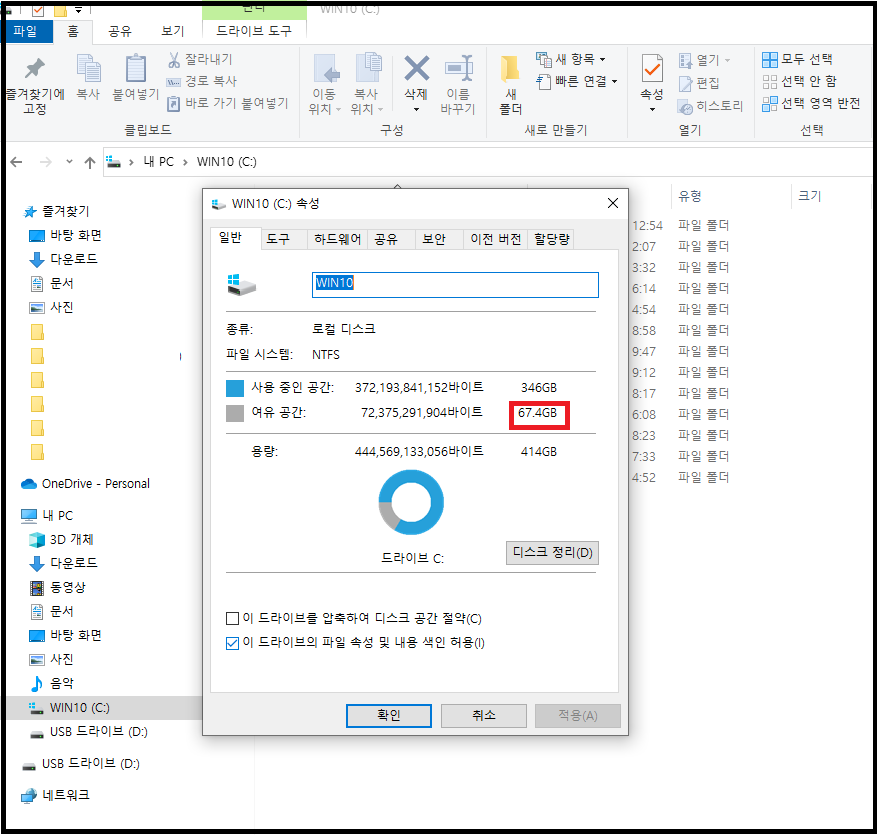Click the Rename (이름 바꾸기) icon
The image size is (877, 835).
pos(459,69)
